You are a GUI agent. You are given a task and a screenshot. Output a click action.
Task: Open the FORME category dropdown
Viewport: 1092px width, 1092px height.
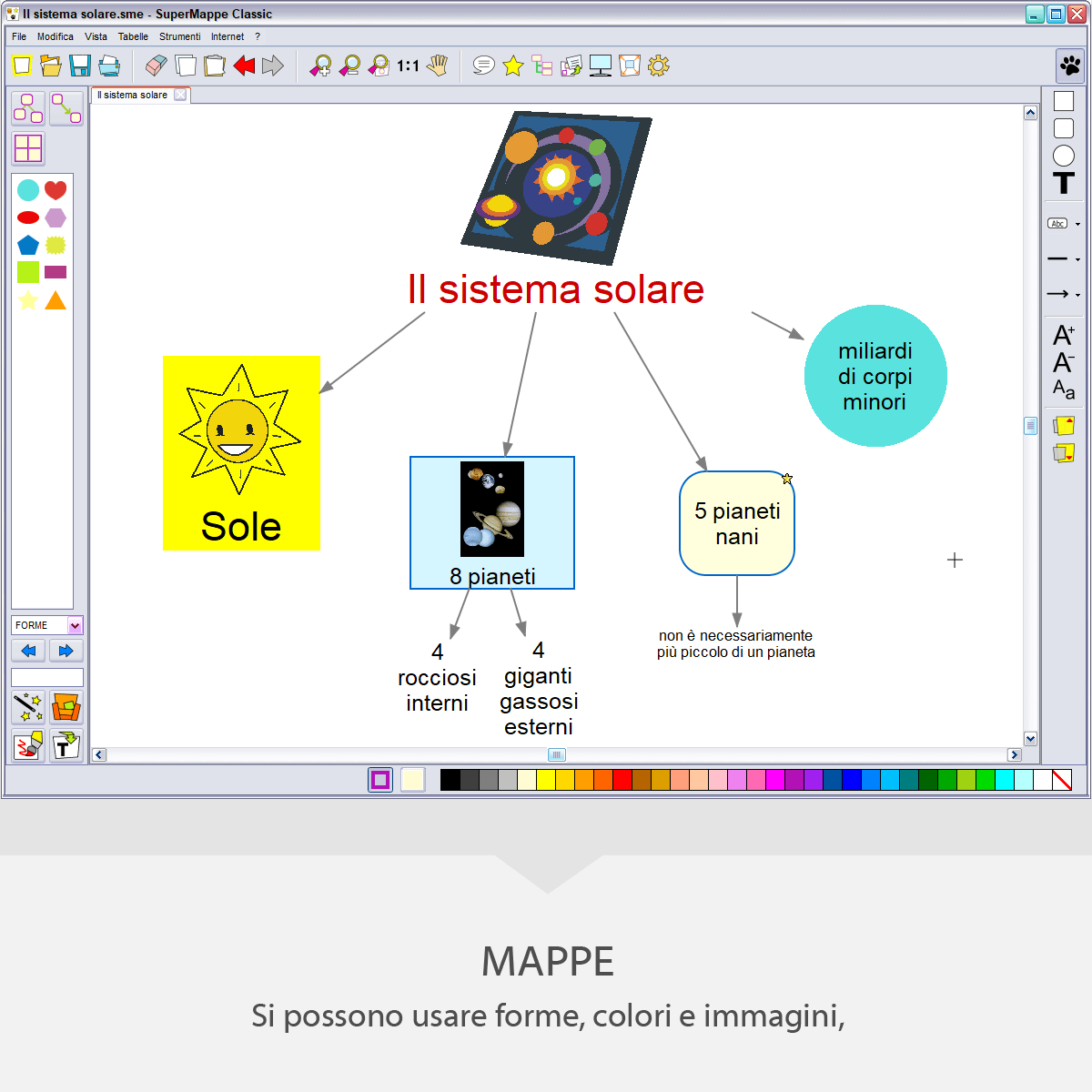click(75, 625)
